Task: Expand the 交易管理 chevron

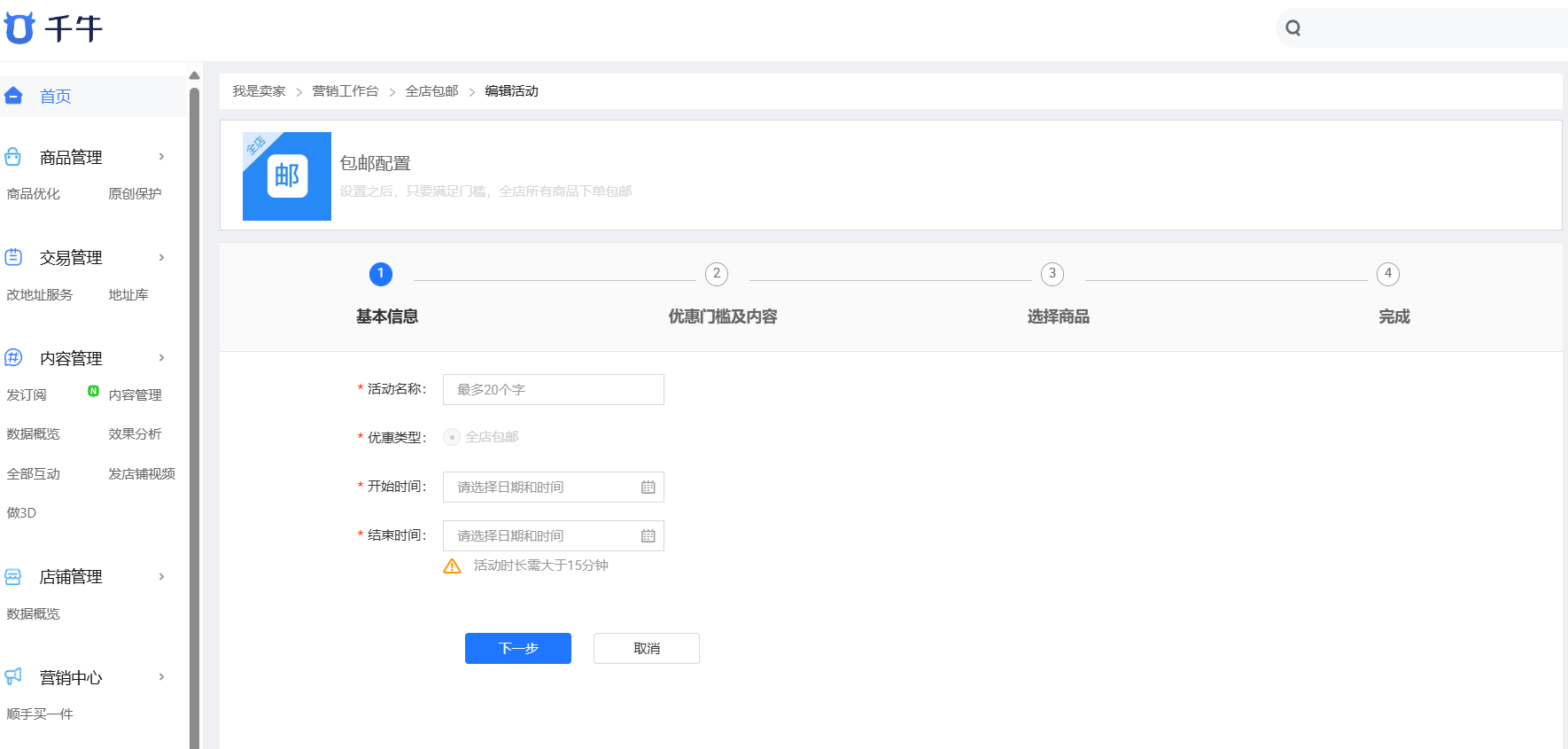Action: pyautogui.click(x=161, y=257)
